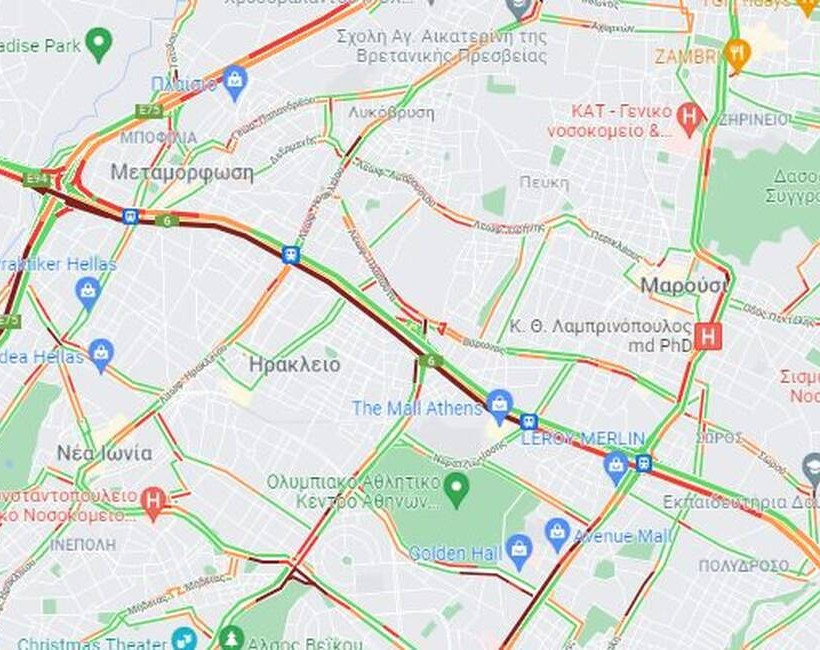Click The Mall Athens shopping pin

click(x=499, y=406)
